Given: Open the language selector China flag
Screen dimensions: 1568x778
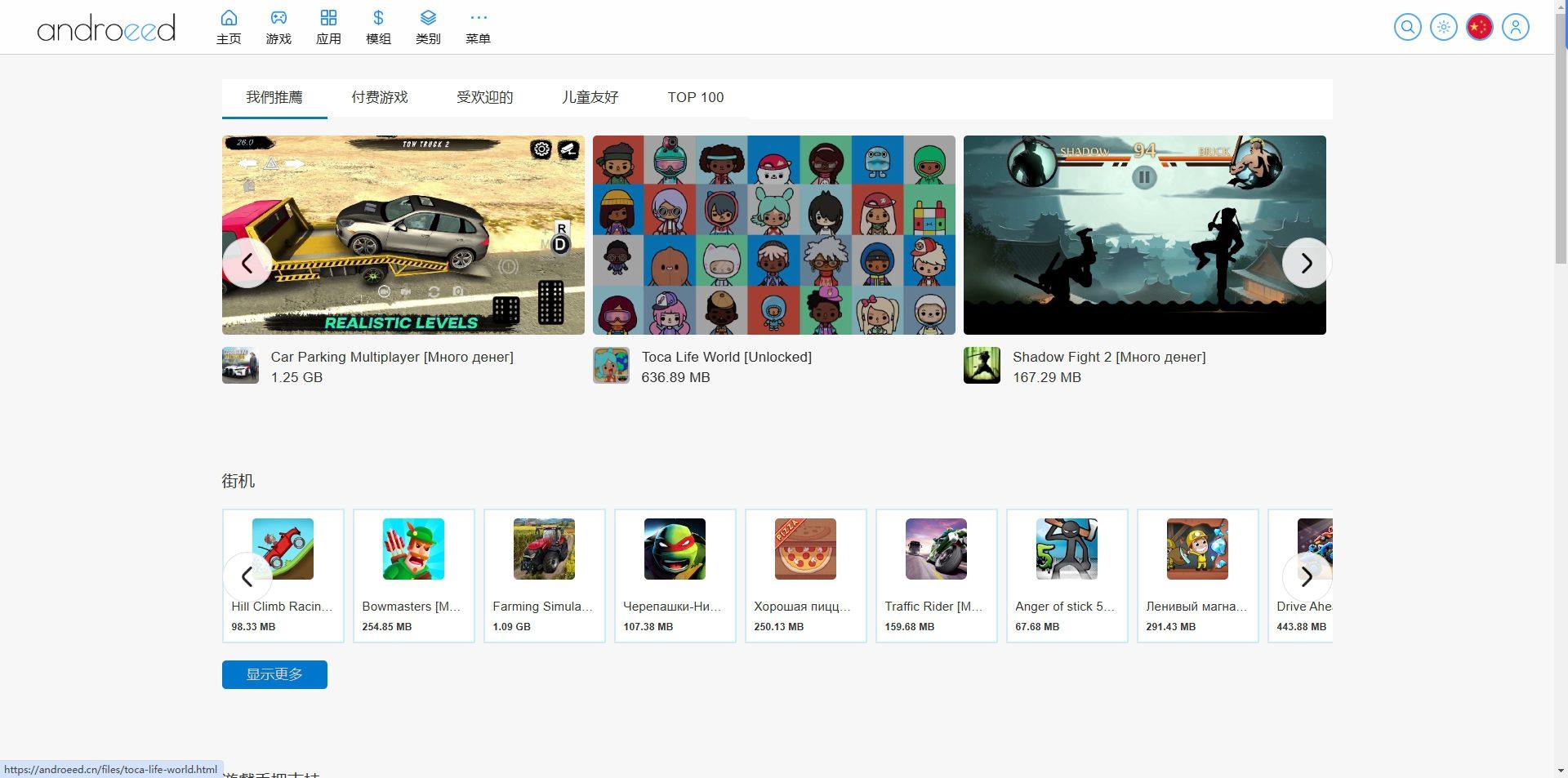Looking at the screenshot, I should coord(1479,27).
